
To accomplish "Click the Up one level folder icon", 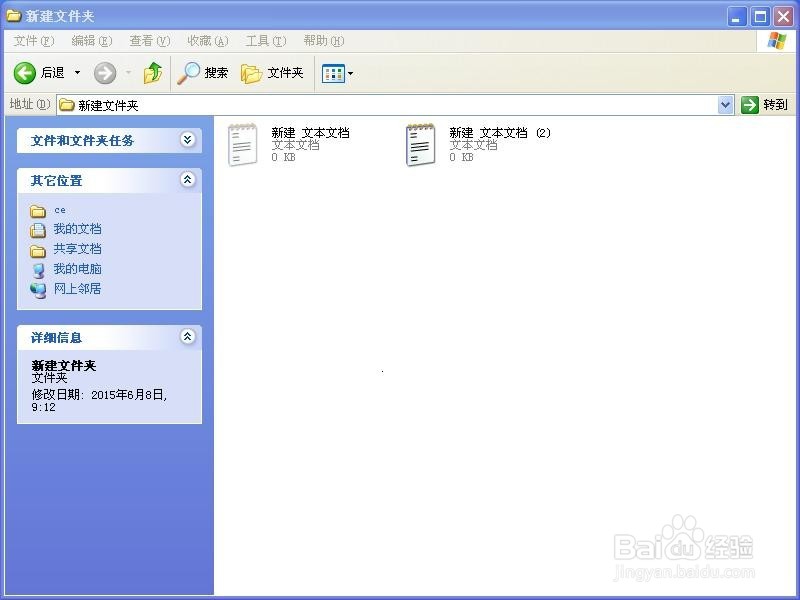I will coord(153,73).
